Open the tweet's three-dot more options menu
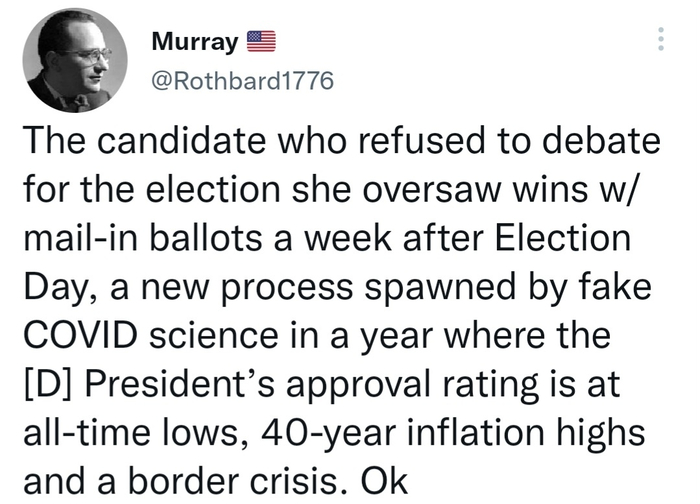The image size is (700, 504). click(659, 38)
